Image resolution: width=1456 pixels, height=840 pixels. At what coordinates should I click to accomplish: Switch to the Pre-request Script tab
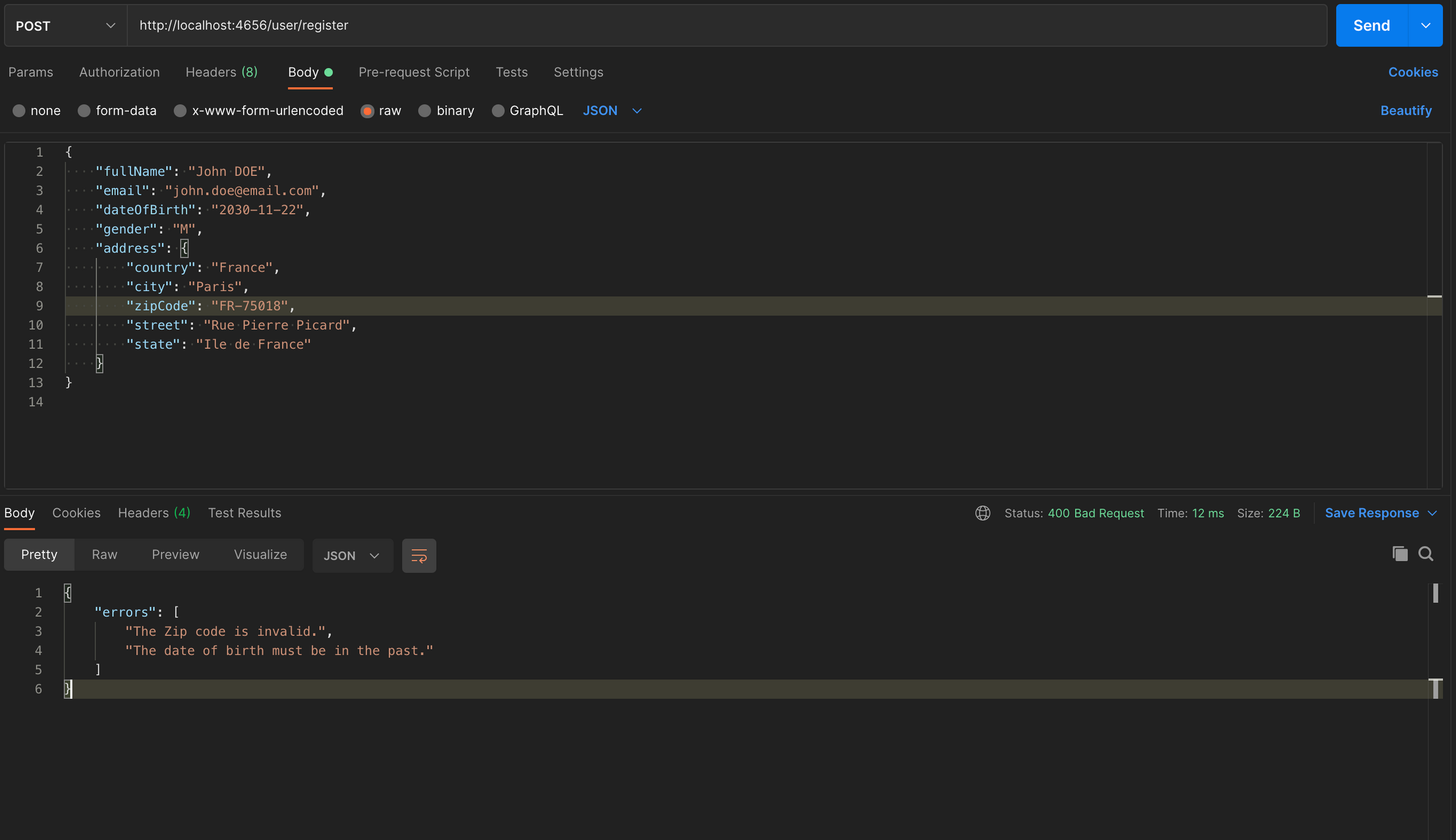pos(414,72)
